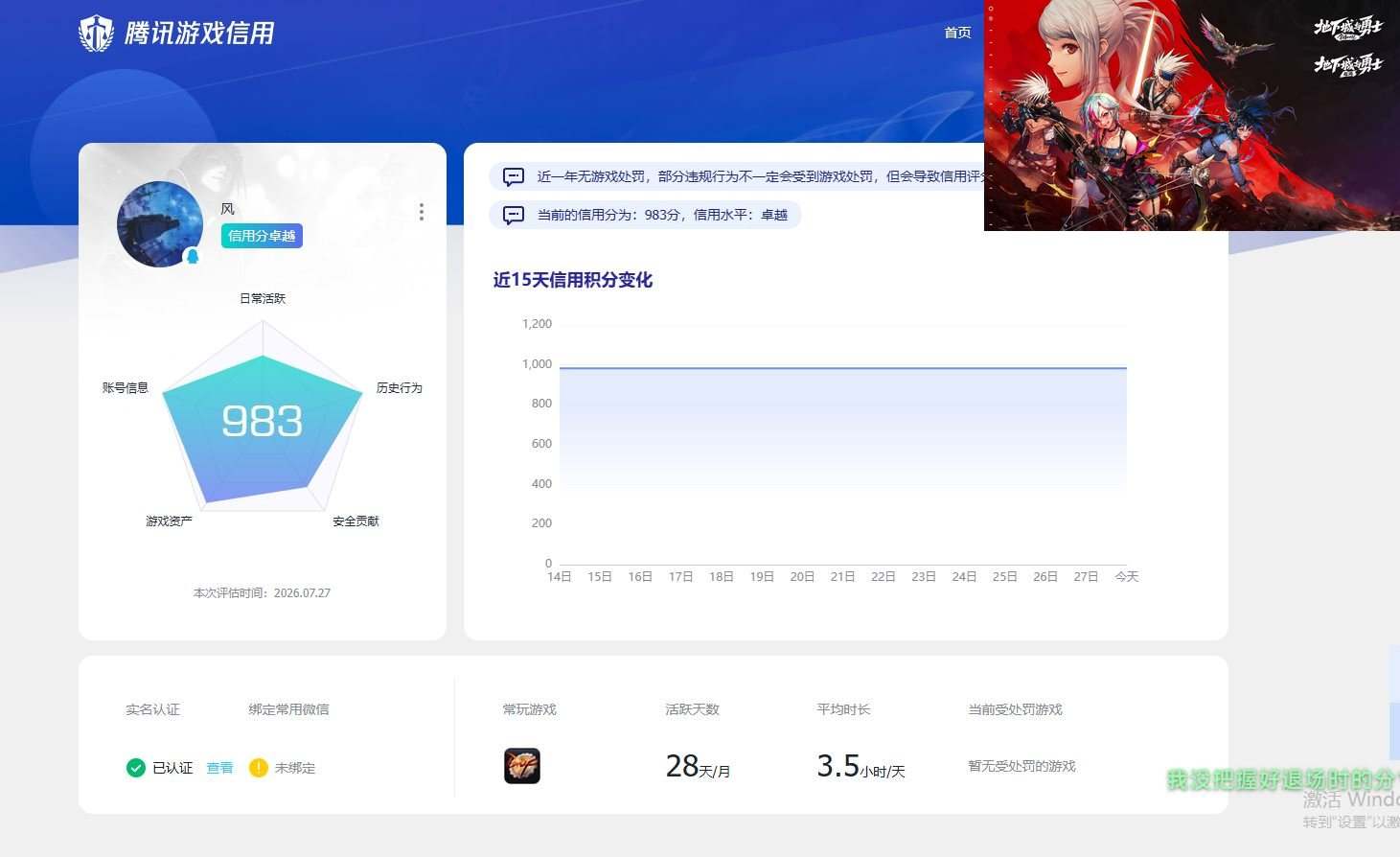
Task: Click the 游戏资产 radar label
Action: coord(169,521)
